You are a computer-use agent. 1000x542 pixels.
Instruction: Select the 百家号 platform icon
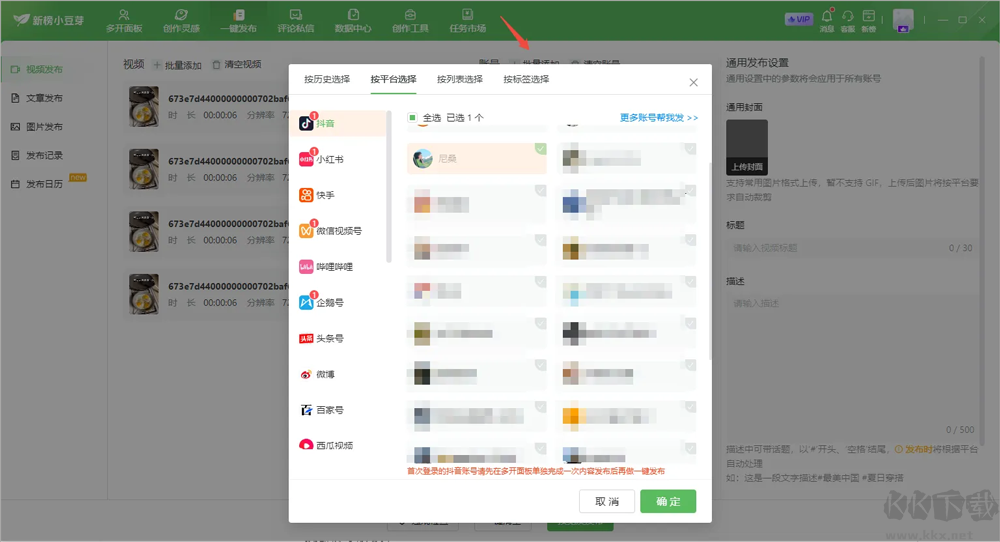click(306, 410)
